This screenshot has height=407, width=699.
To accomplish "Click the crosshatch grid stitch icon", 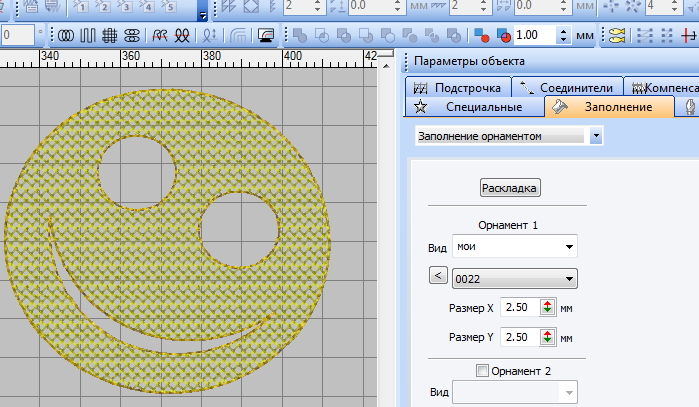I will (x=109, y=35).
